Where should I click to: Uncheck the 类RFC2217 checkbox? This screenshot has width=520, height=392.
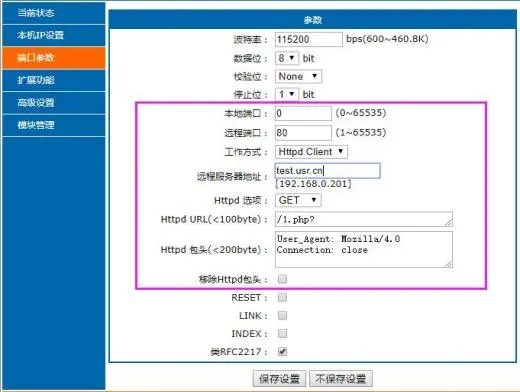click(282, 351)
